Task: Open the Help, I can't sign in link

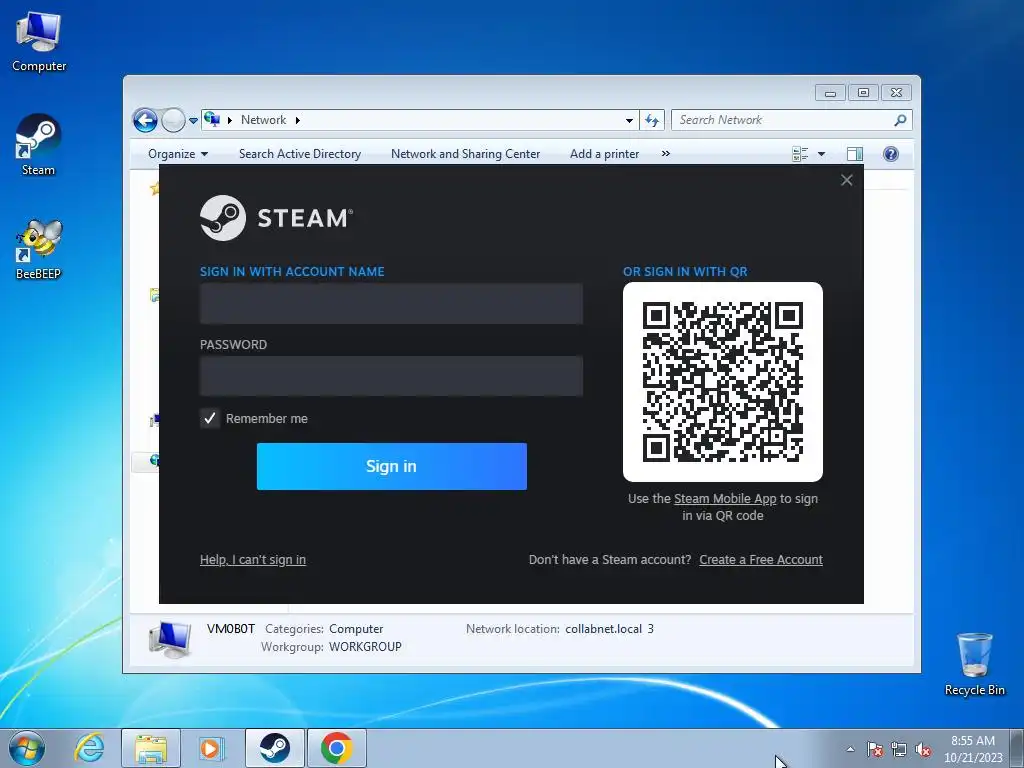Action: click(253, 560)
